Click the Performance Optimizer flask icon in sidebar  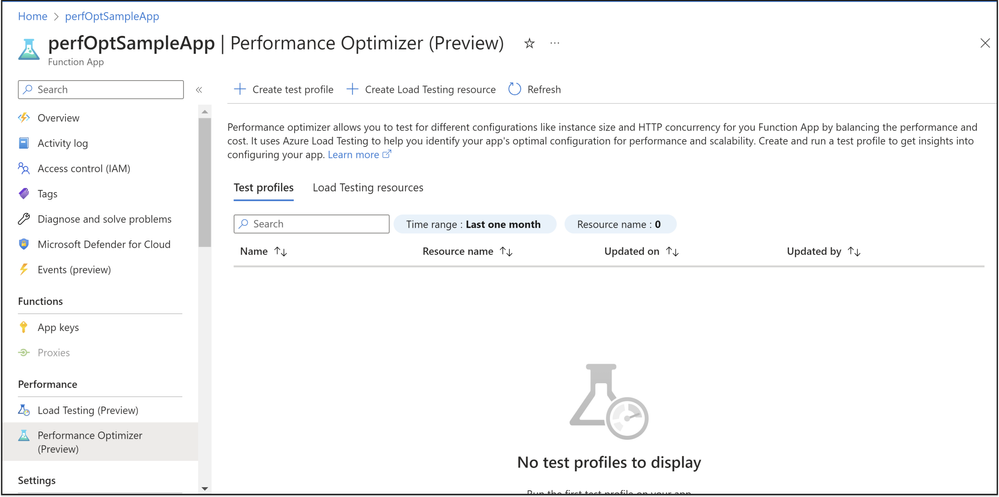point(24,436)
